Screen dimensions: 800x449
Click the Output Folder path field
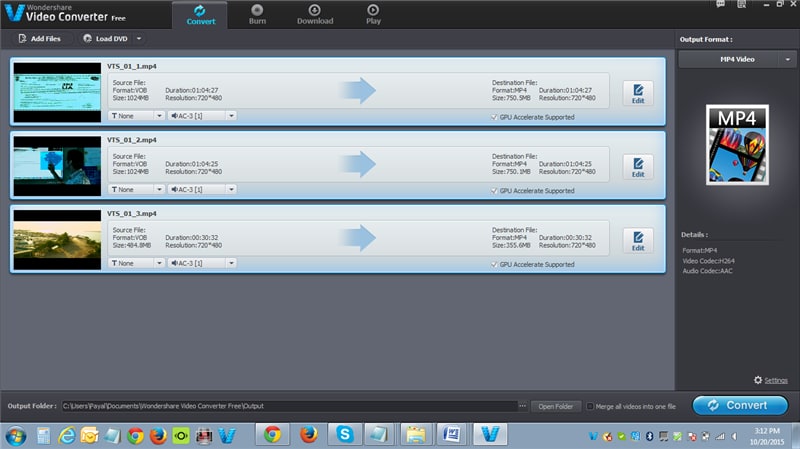point(290,406)
